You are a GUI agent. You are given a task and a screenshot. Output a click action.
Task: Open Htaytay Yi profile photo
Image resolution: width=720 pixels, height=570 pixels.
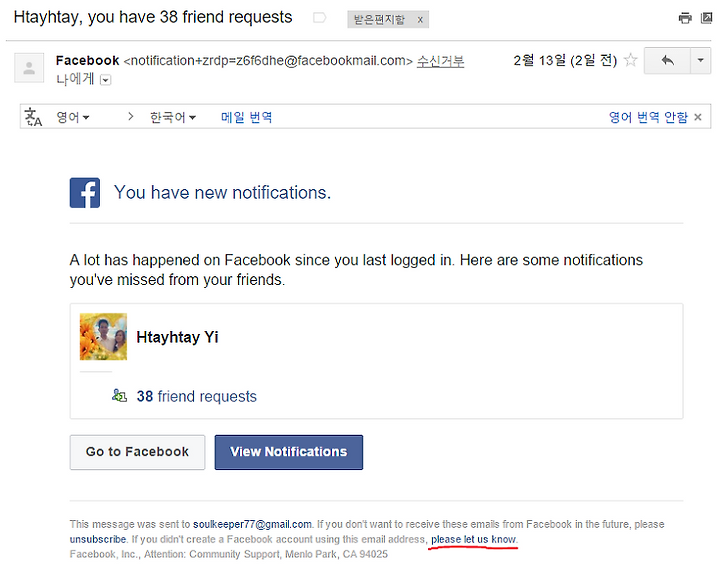(x=103, y=336)
